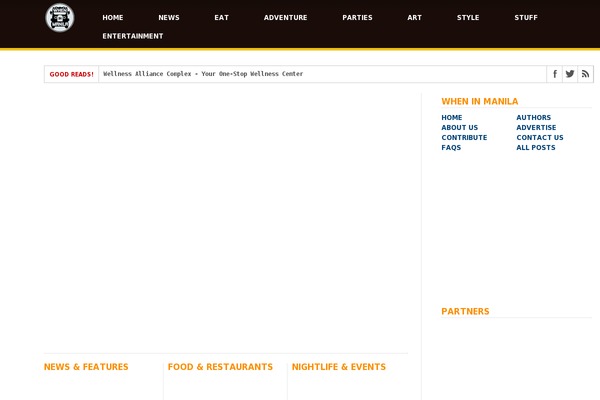This screenshot has width=600, height=400.
Task: Open the STYLE menu item
Action: tap(468, 18)
